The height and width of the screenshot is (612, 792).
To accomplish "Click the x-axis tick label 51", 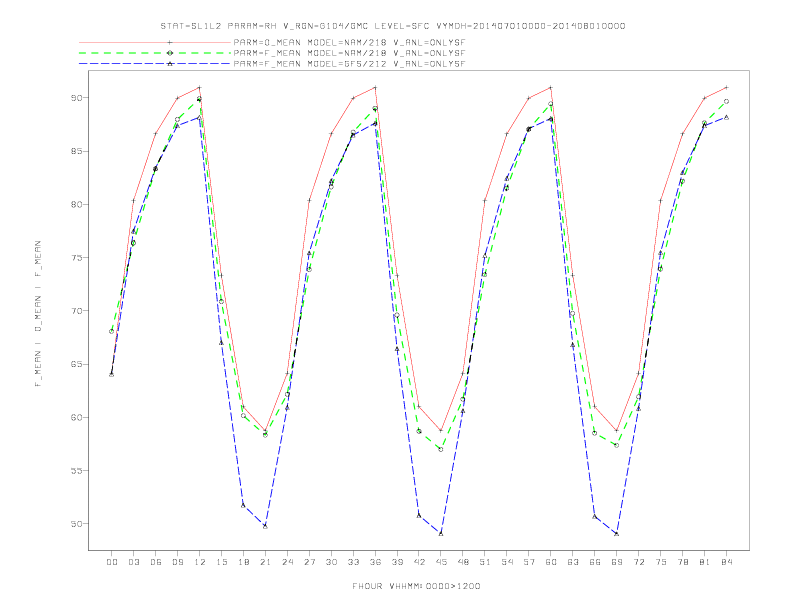I will click(485, 562).
